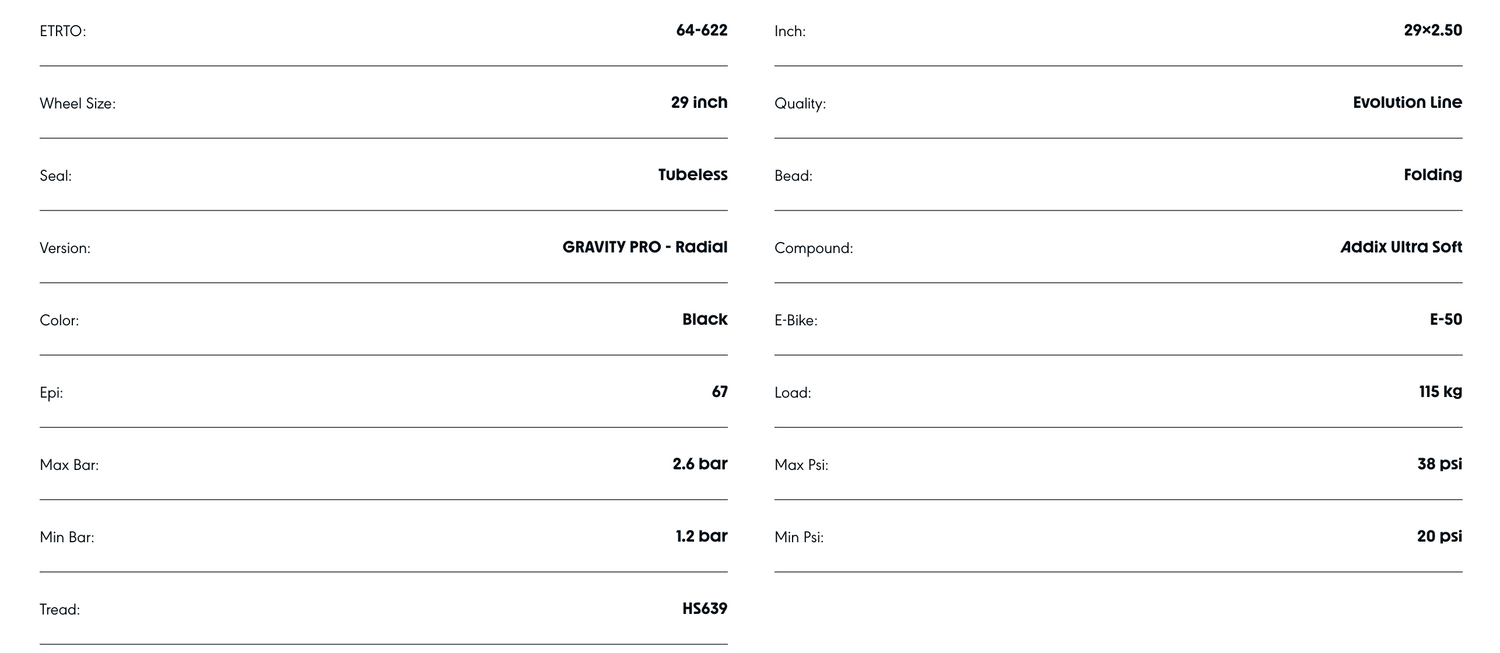Click the E-50 e-bike rating
The image size is (1500, 653).
click(x=1445, y=319)
